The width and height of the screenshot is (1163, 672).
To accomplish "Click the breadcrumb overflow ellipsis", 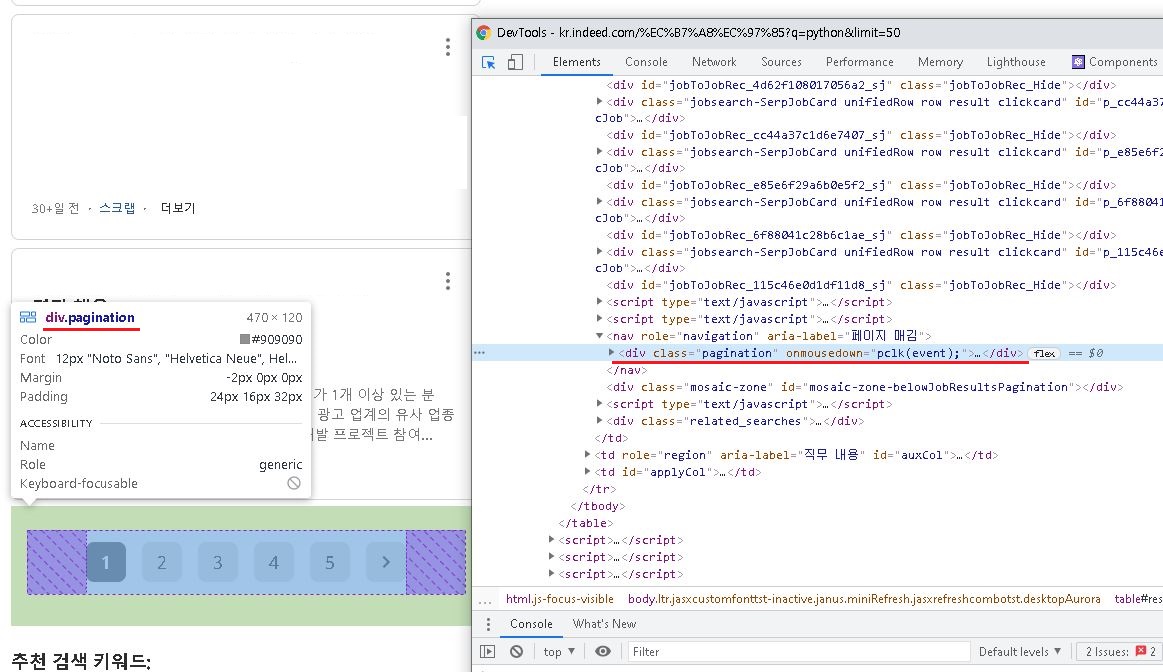I will point(485,599).
